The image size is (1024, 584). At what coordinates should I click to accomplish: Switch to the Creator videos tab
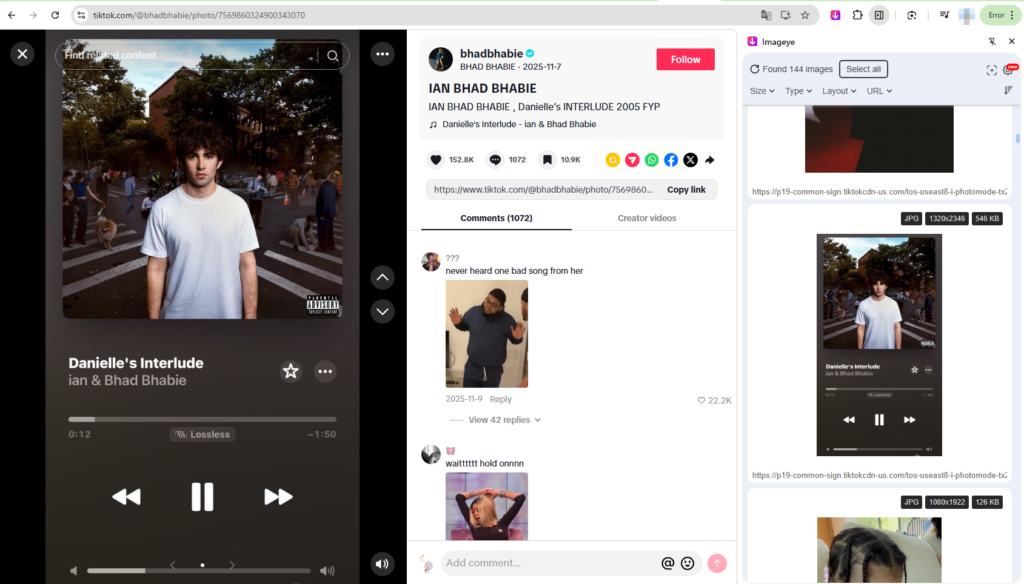646,217
